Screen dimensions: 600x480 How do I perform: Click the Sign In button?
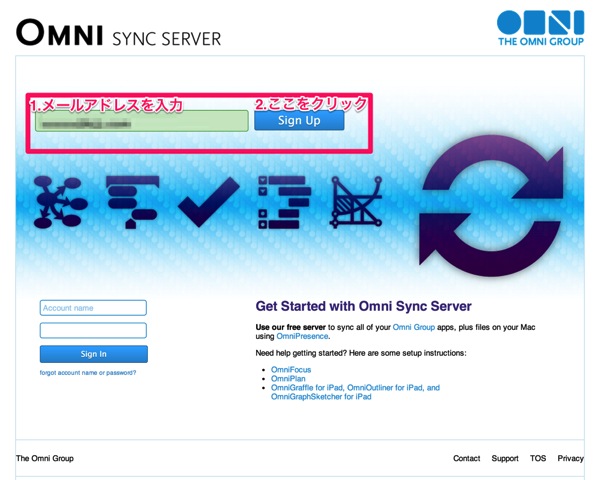[x=94, y=354]
